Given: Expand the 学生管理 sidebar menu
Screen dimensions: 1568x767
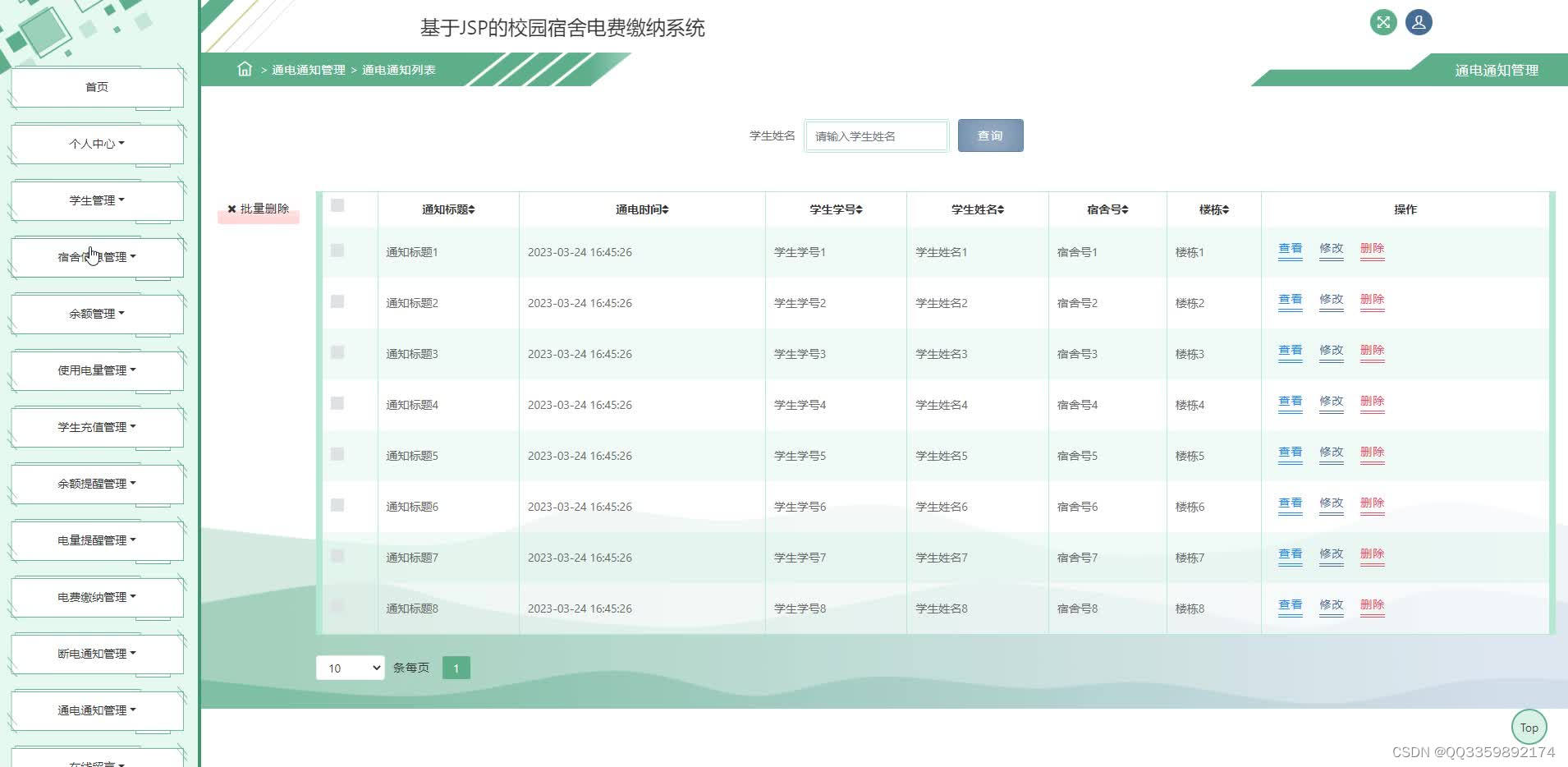Looking at the screenshot, I should [97, 200].
